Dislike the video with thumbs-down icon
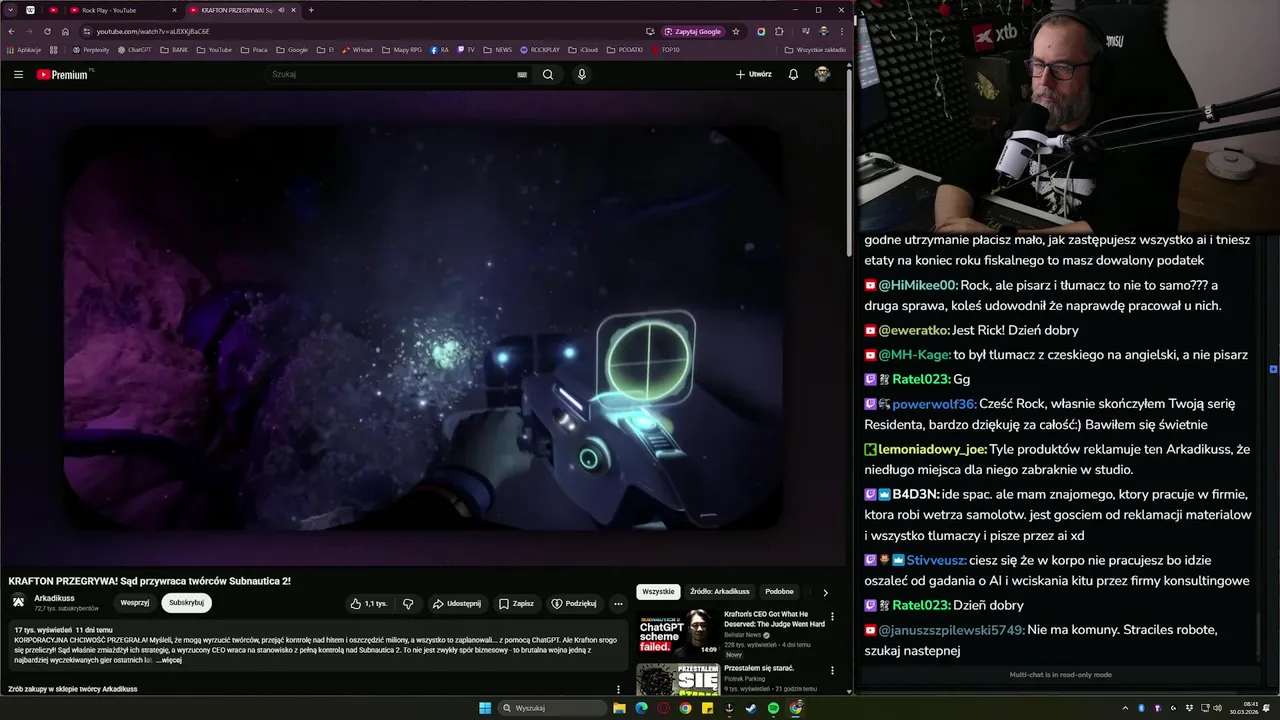Screen dimensions: 1280x720 click(x=408, y=603)
